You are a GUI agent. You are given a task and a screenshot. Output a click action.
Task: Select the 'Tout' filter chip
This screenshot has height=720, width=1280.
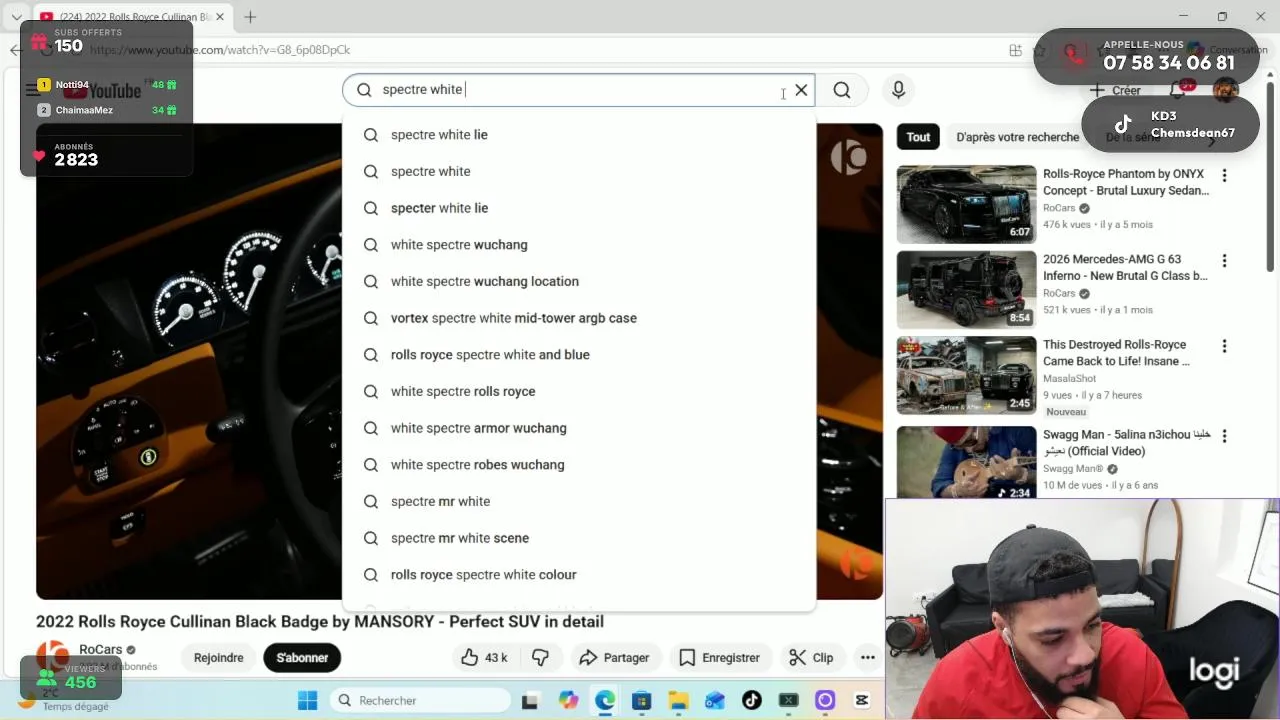[x=918, y=137]
